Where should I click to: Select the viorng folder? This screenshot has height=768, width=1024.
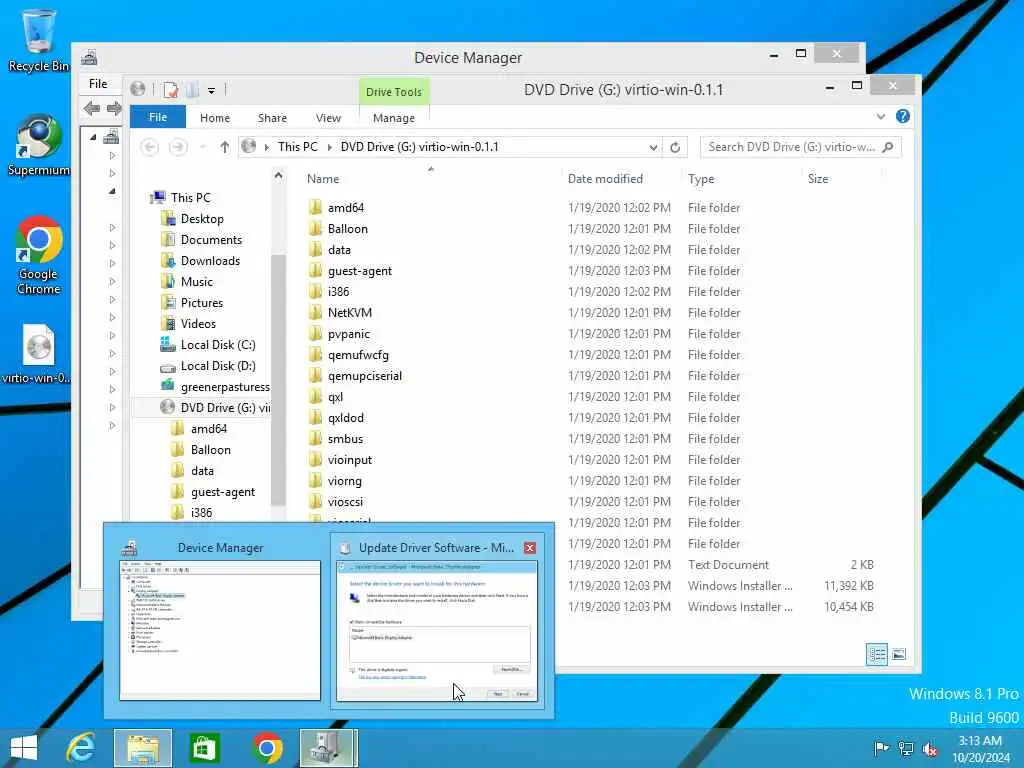pyautogui.click(x=344, y=481)
